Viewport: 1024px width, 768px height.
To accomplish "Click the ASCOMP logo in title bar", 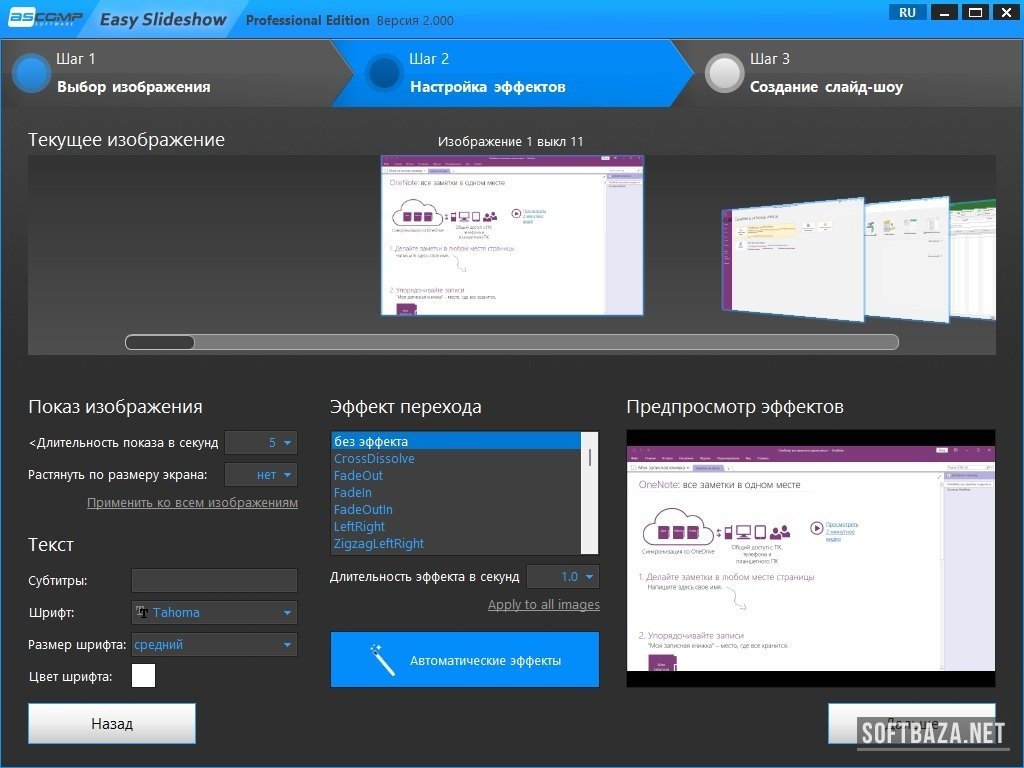I will (x=44, y=18).
